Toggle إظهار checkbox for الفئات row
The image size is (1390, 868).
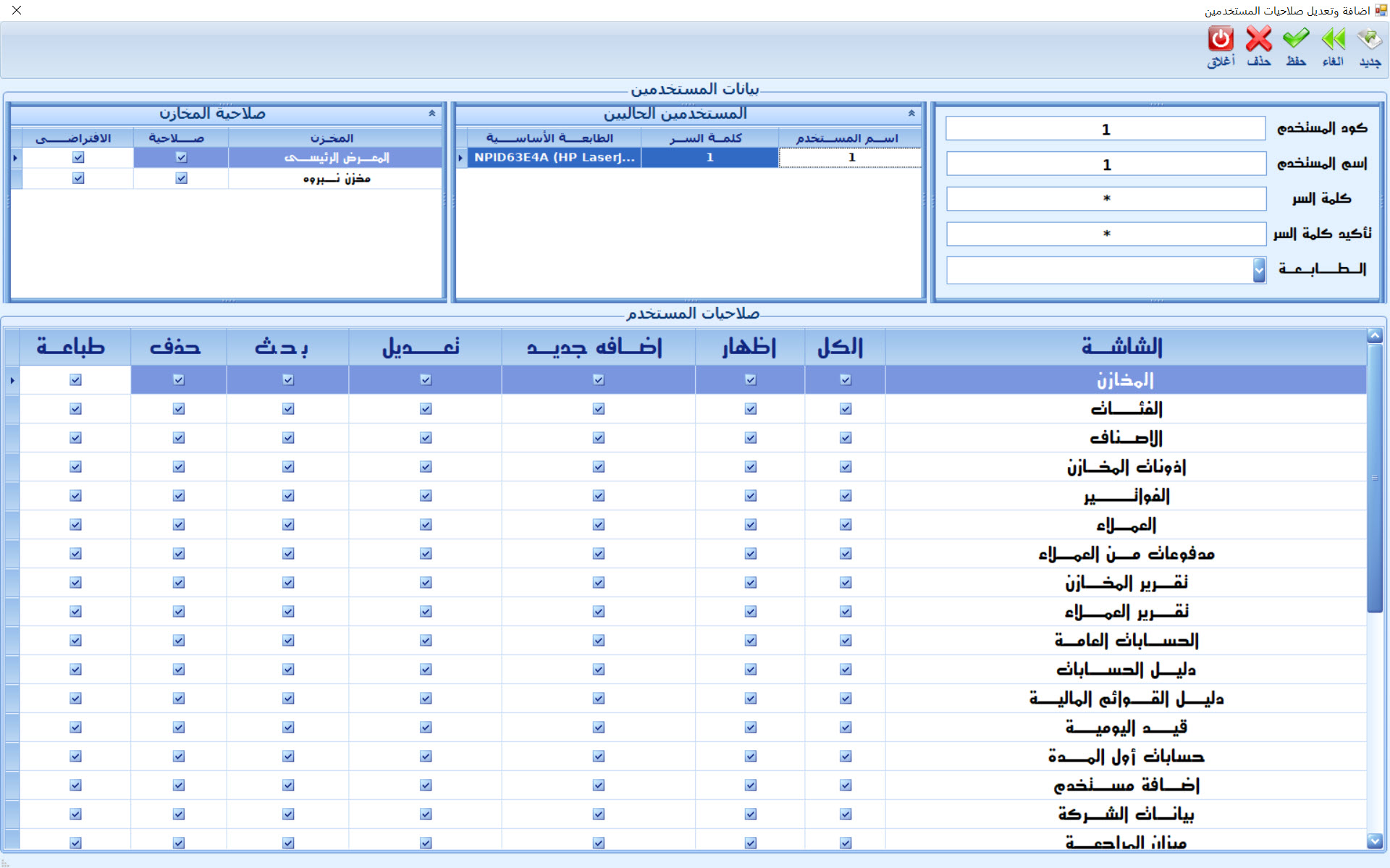coord(750,409)
